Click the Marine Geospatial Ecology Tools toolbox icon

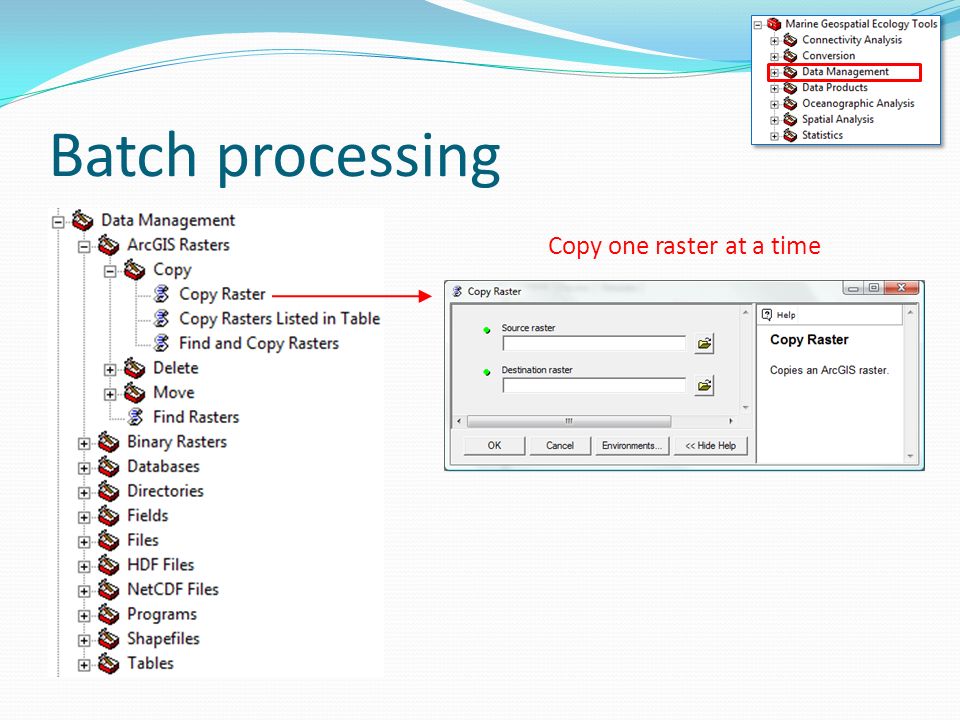[x=774, y=24]
